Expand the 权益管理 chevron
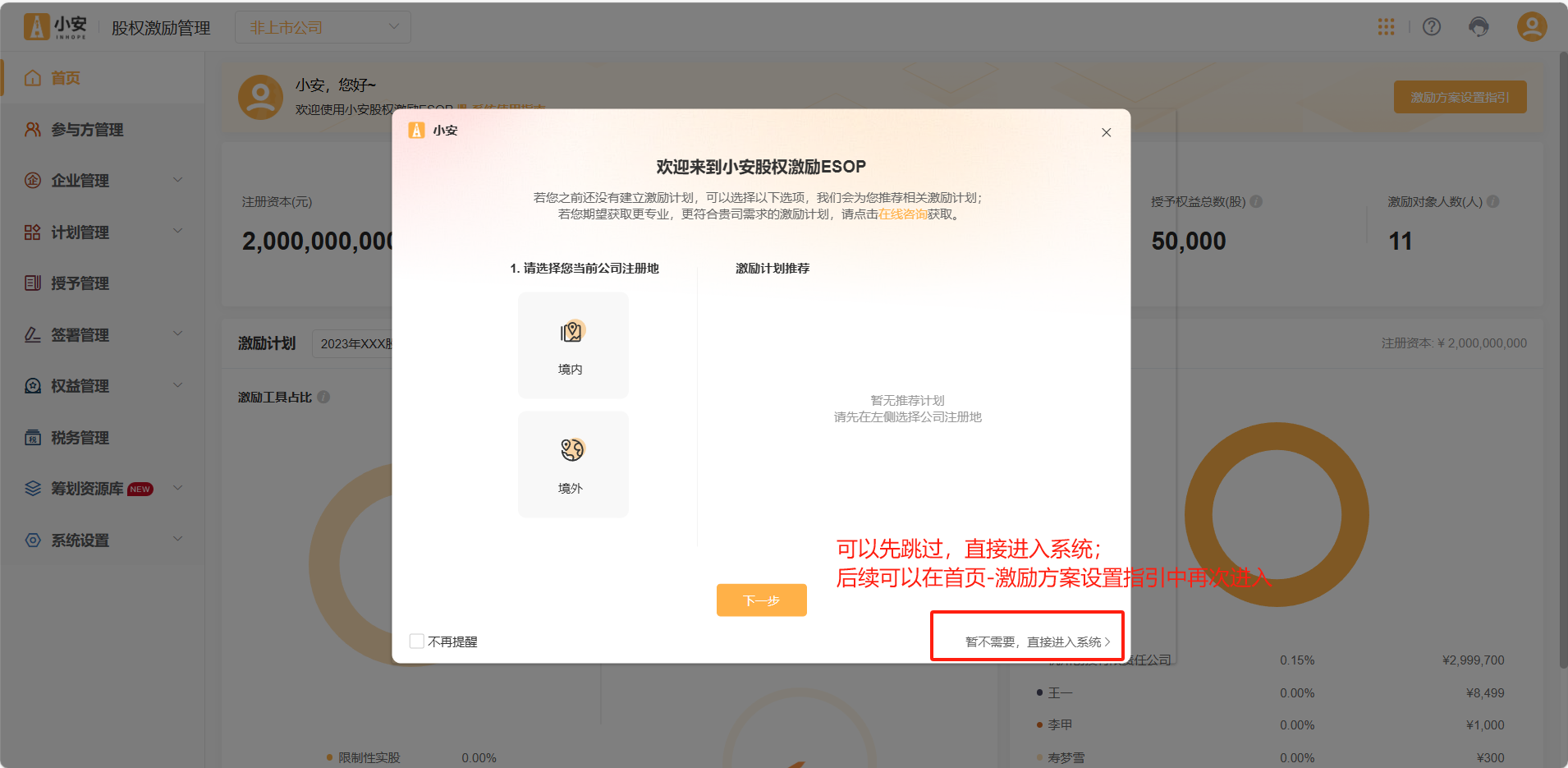The height and width of the screenshot is (768, 1568). 178,385
